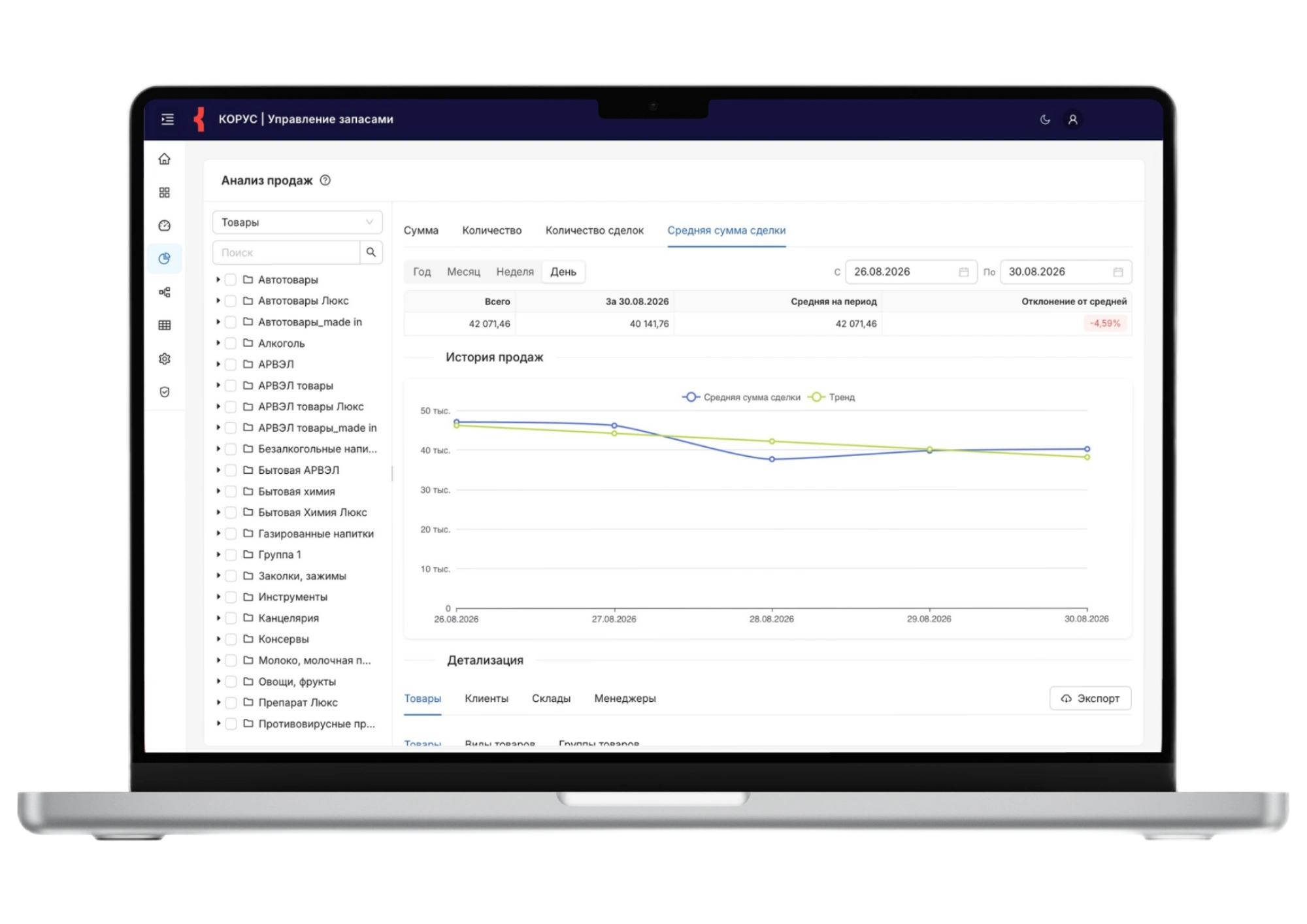The height and width of the screenshot is (924, 1307).
Task: Open the table sidebar icon
Action: point(165,325)
